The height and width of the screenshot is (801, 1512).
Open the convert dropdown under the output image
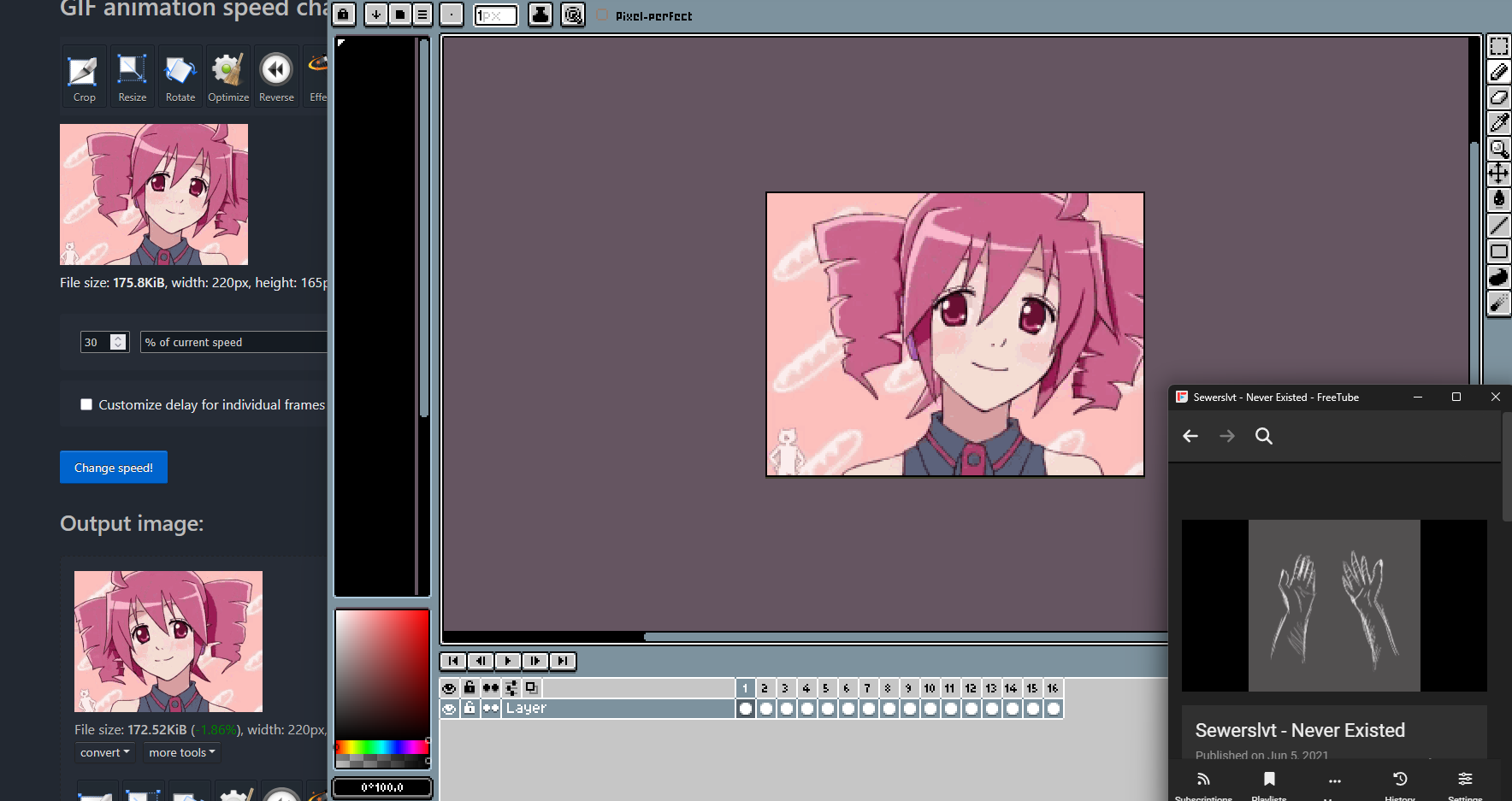[104, 752]
